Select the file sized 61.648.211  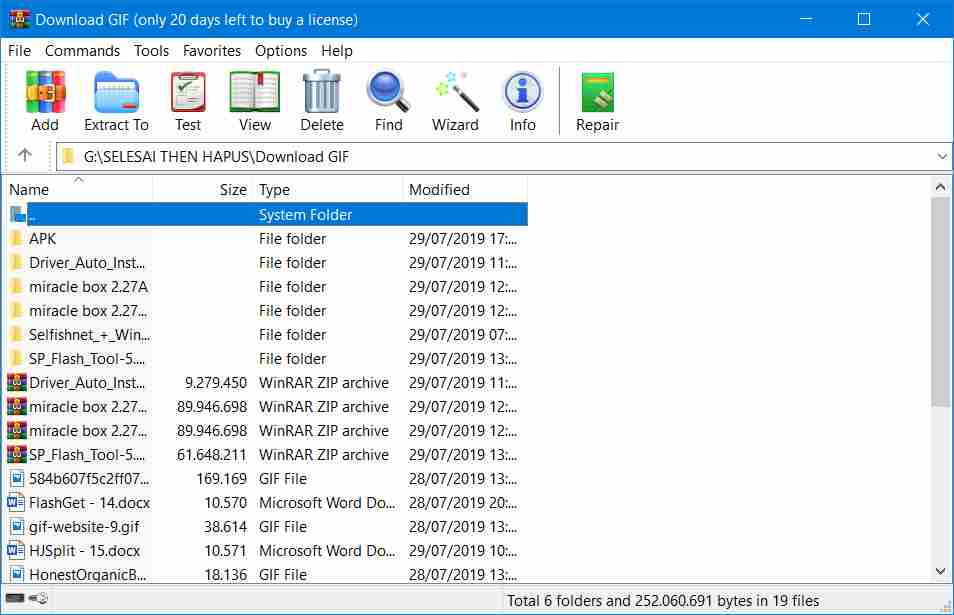212,454
